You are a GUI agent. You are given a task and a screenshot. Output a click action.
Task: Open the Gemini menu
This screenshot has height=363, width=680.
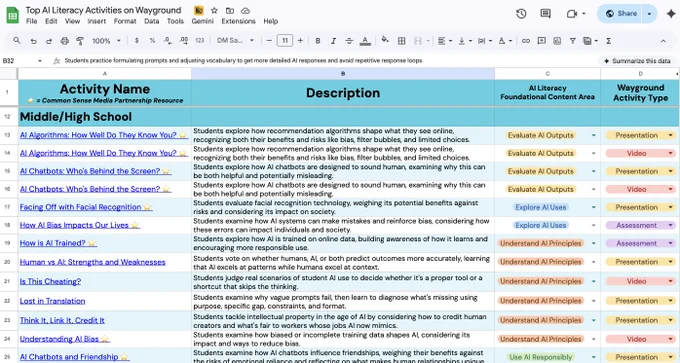[x=203, y=21]
